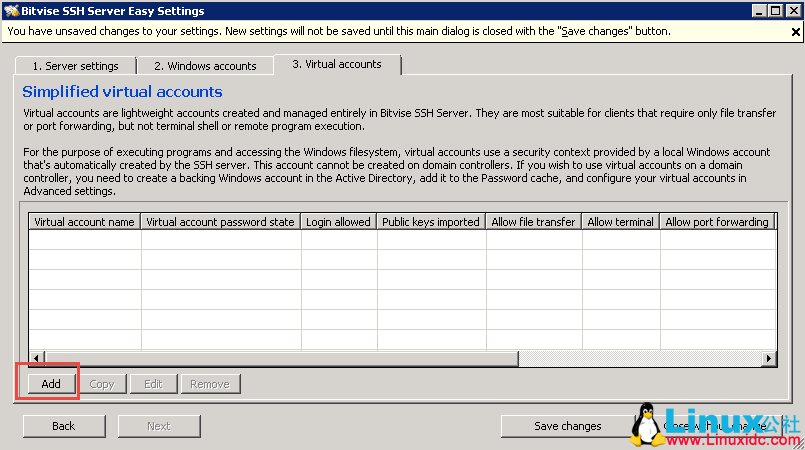805x450 pixels.
Task: Click the Allow port forwarding column header
Action: (717, 222)
